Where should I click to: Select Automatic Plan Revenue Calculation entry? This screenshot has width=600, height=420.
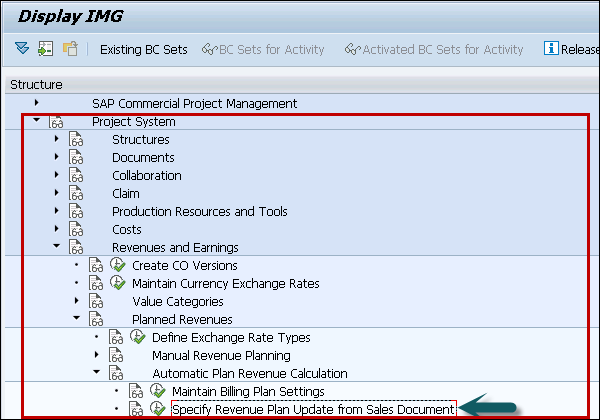point(250,373)
